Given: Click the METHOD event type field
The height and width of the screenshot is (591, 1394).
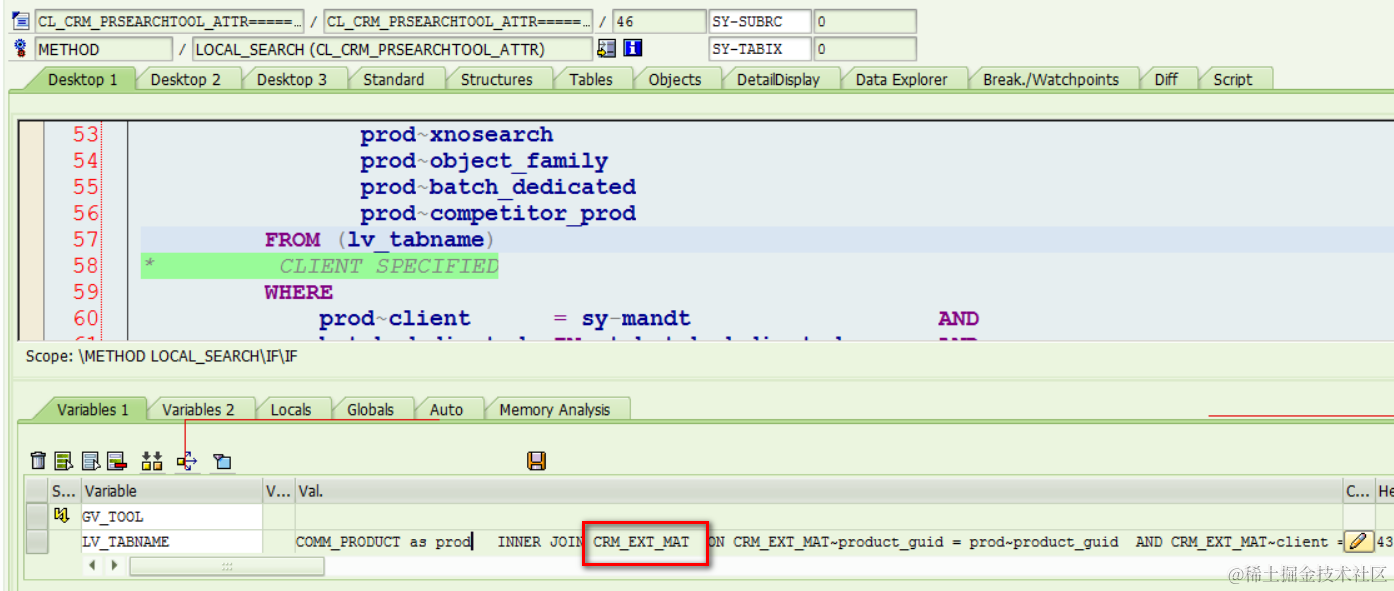Looking at the screenshot, I should coord(103,49).
